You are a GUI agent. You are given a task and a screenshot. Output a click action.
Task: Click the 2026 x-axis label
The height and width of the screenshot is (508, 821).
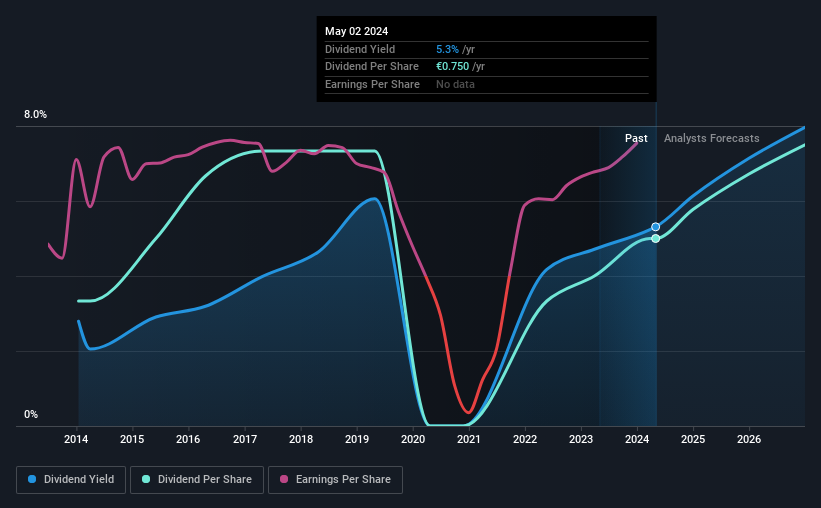749,439
